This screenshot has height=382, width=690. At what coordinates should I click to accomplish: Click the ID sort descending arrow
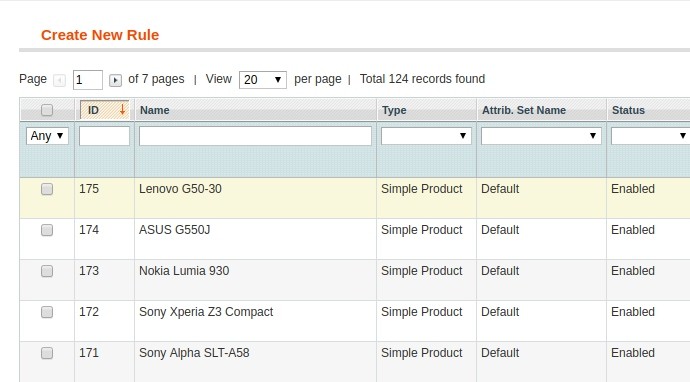click(122, 110)
